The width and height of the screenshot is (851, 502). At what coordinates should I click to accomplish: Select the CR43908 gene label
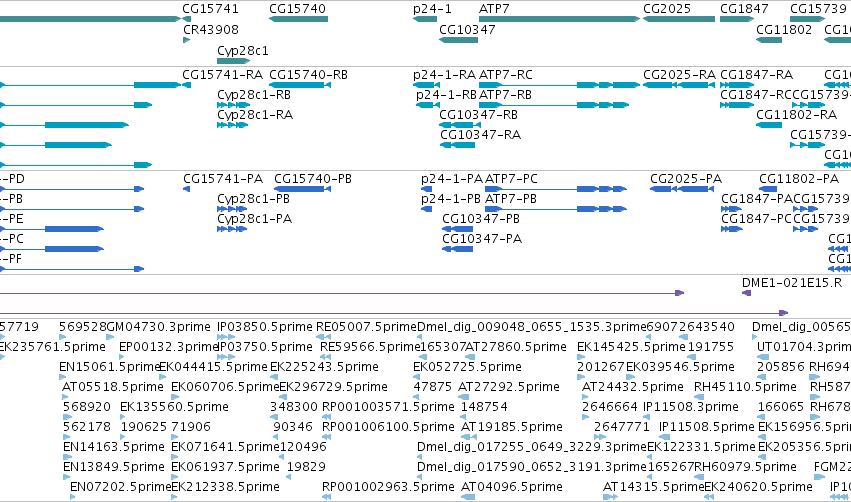[x=211, y=29]
